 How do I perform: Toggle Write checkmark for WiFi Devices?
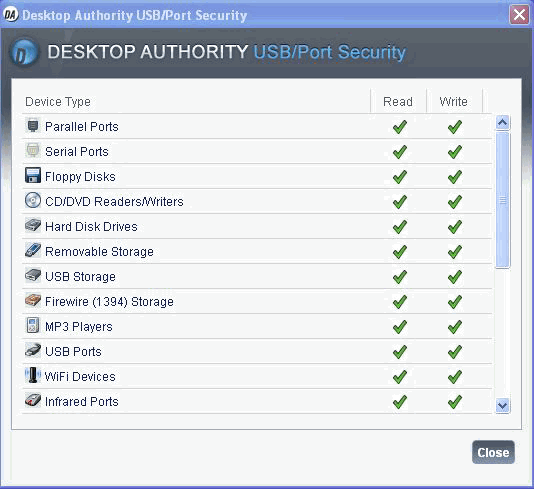click(x=455, y=377)
